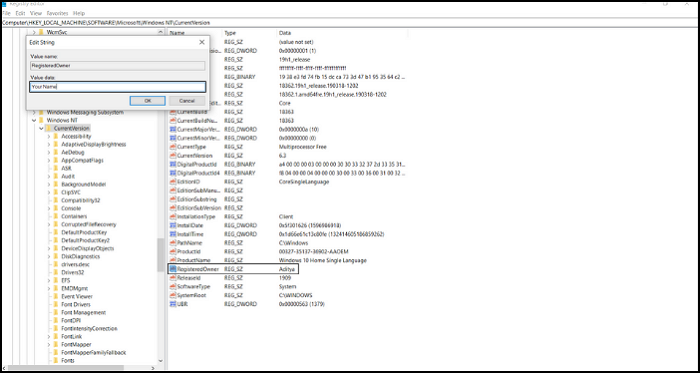Select the DigitalProductId binary value icon
Viewport: 700px width, 373px height.
point(173,164)
